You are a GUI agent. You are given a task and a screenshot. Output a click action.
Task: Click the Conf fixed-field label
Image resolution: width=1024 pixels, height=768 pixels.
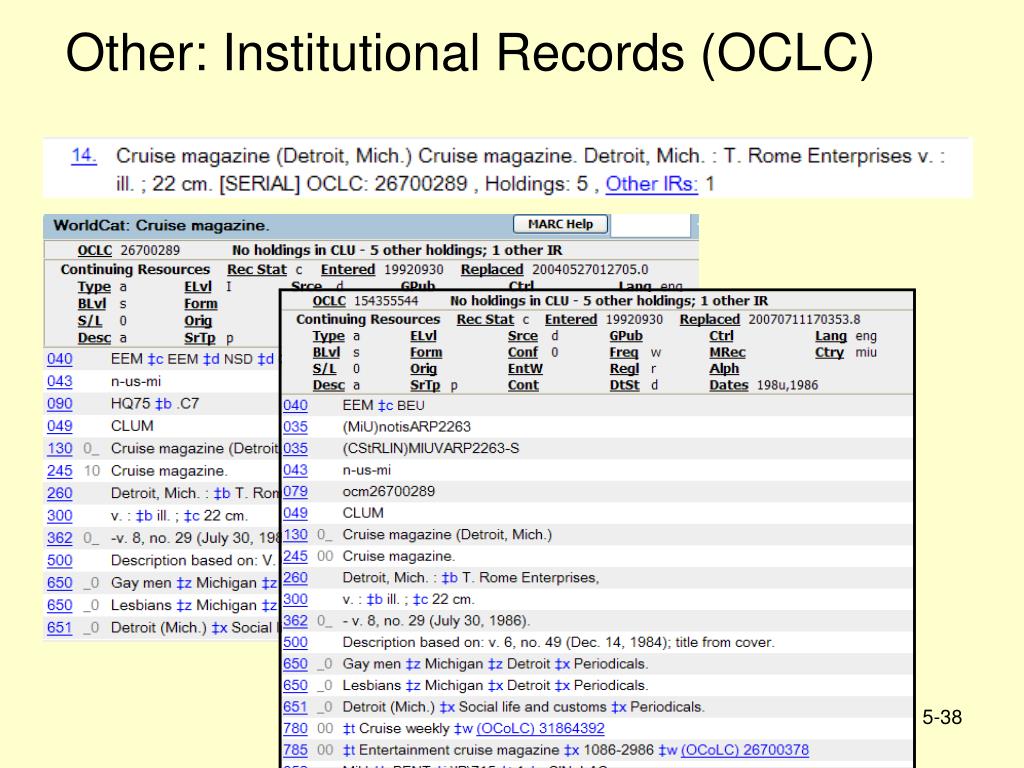coord(522,353)
